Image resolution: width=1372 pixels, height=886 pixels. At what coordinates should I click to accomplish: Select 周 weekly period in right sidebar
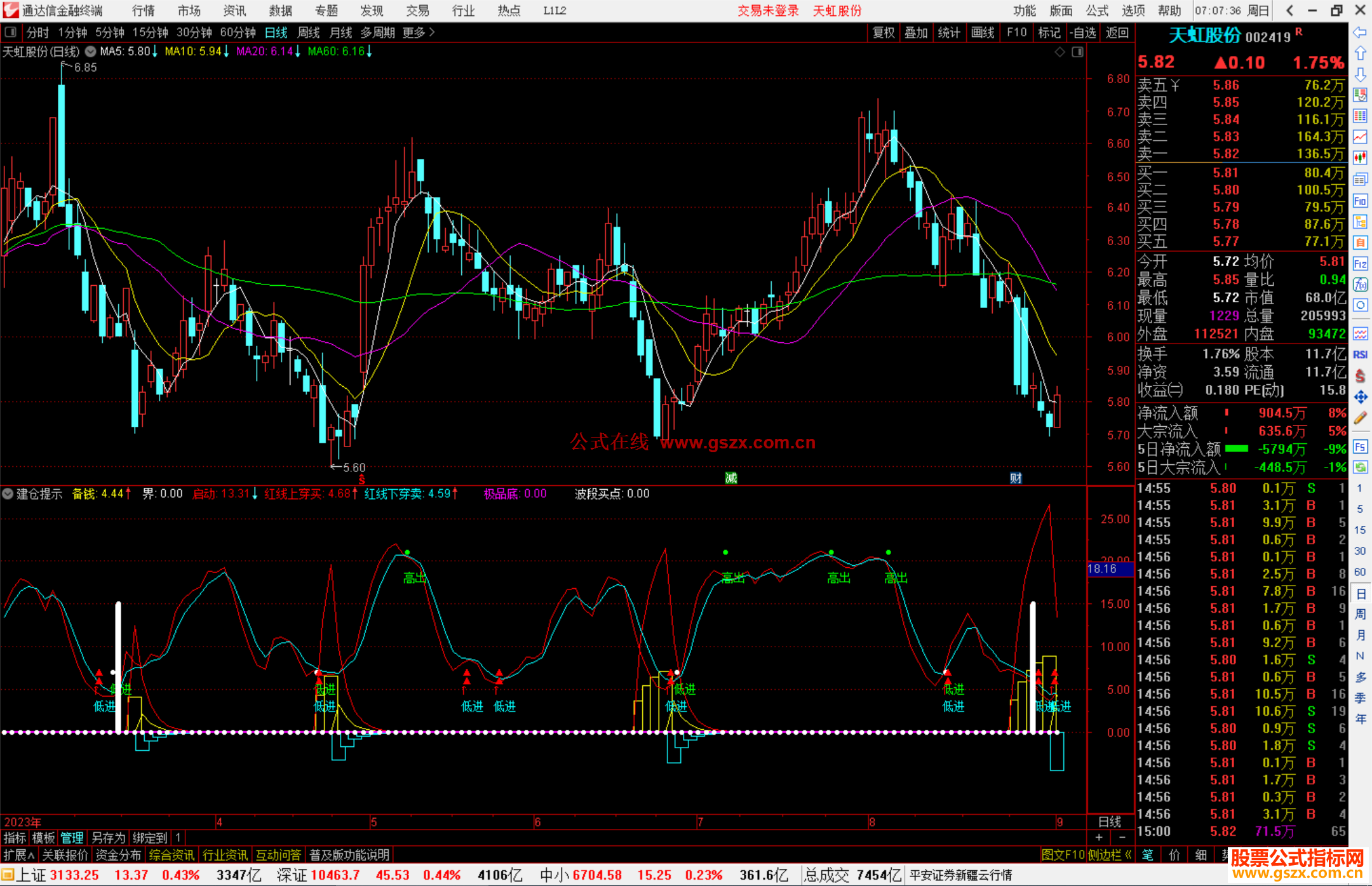1360,614
